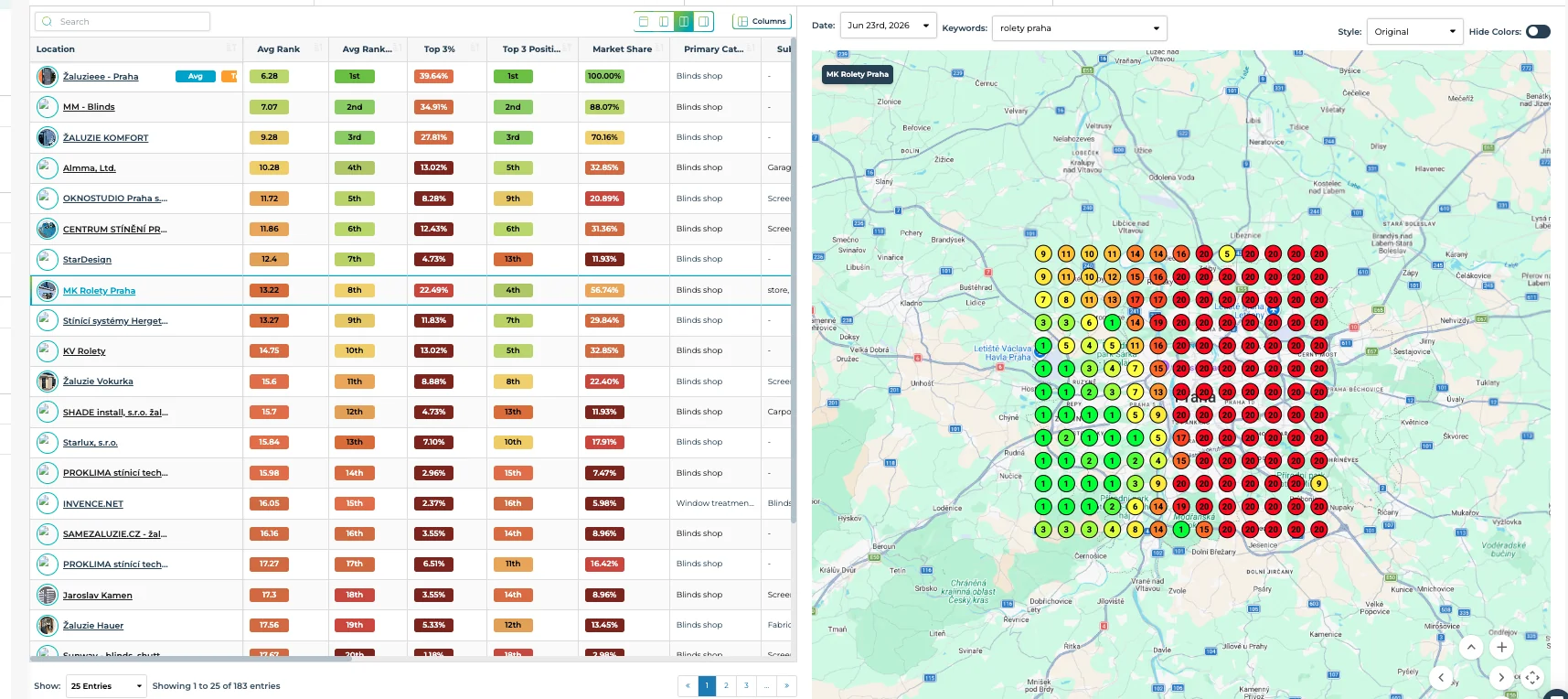Click the pagination ellipsis button
Viewport: 1568px width, 699px height.
click(x=767, y=685)
